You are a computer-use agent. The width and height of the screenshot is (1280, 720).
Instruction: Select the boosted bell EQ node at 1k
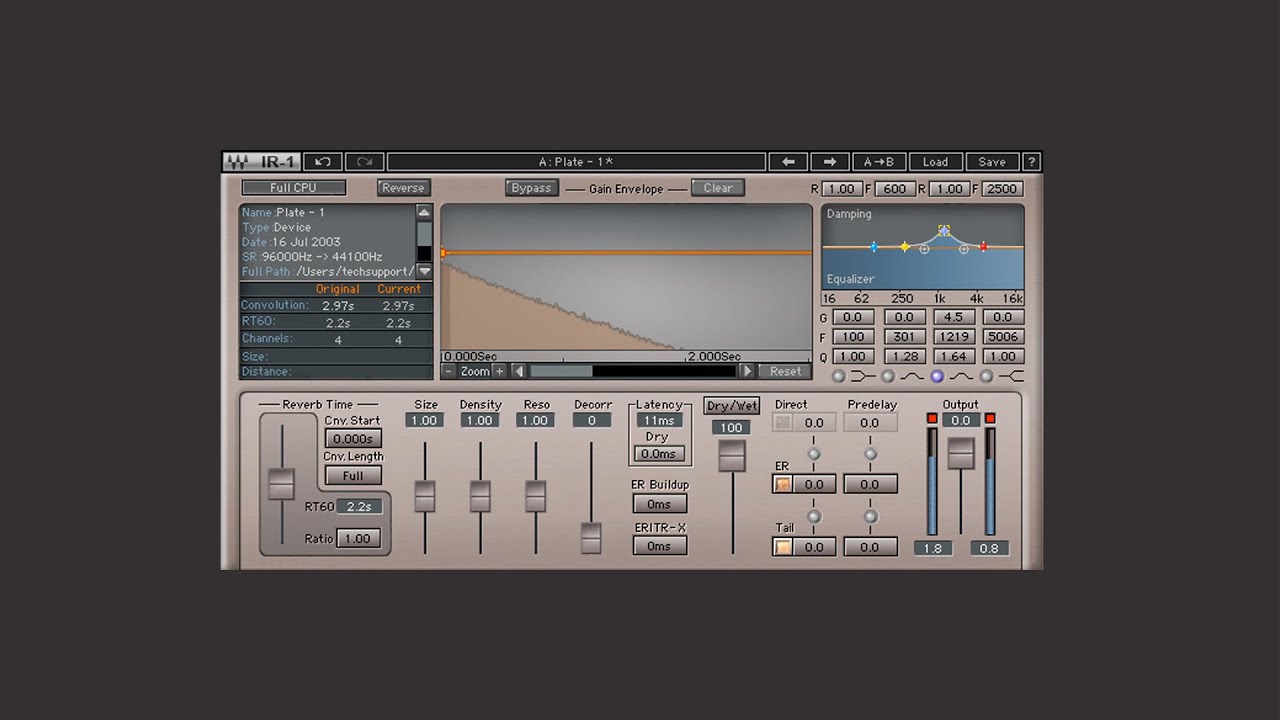click(944, 230)
